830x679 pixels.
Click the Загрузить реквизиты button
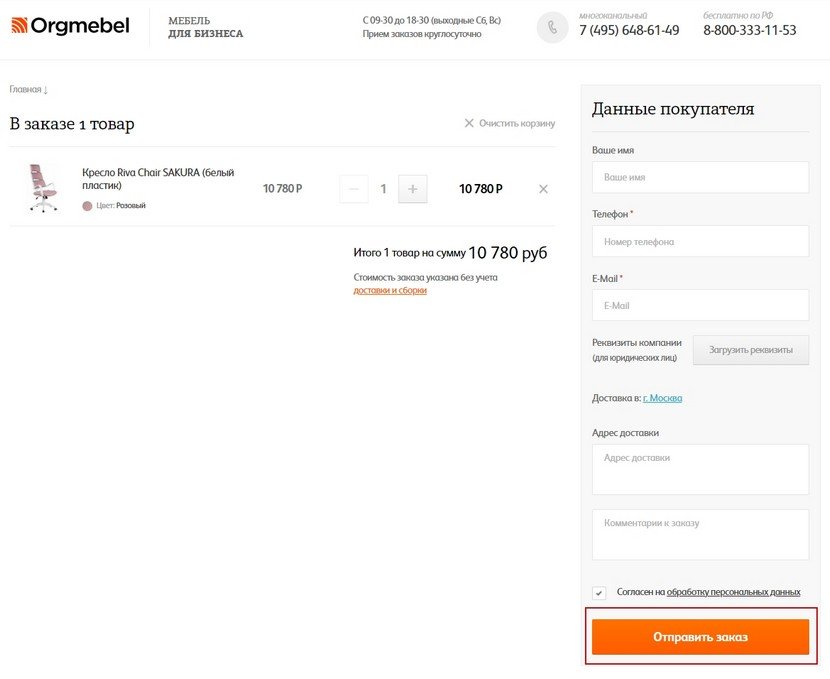click(x=751, y=350)
